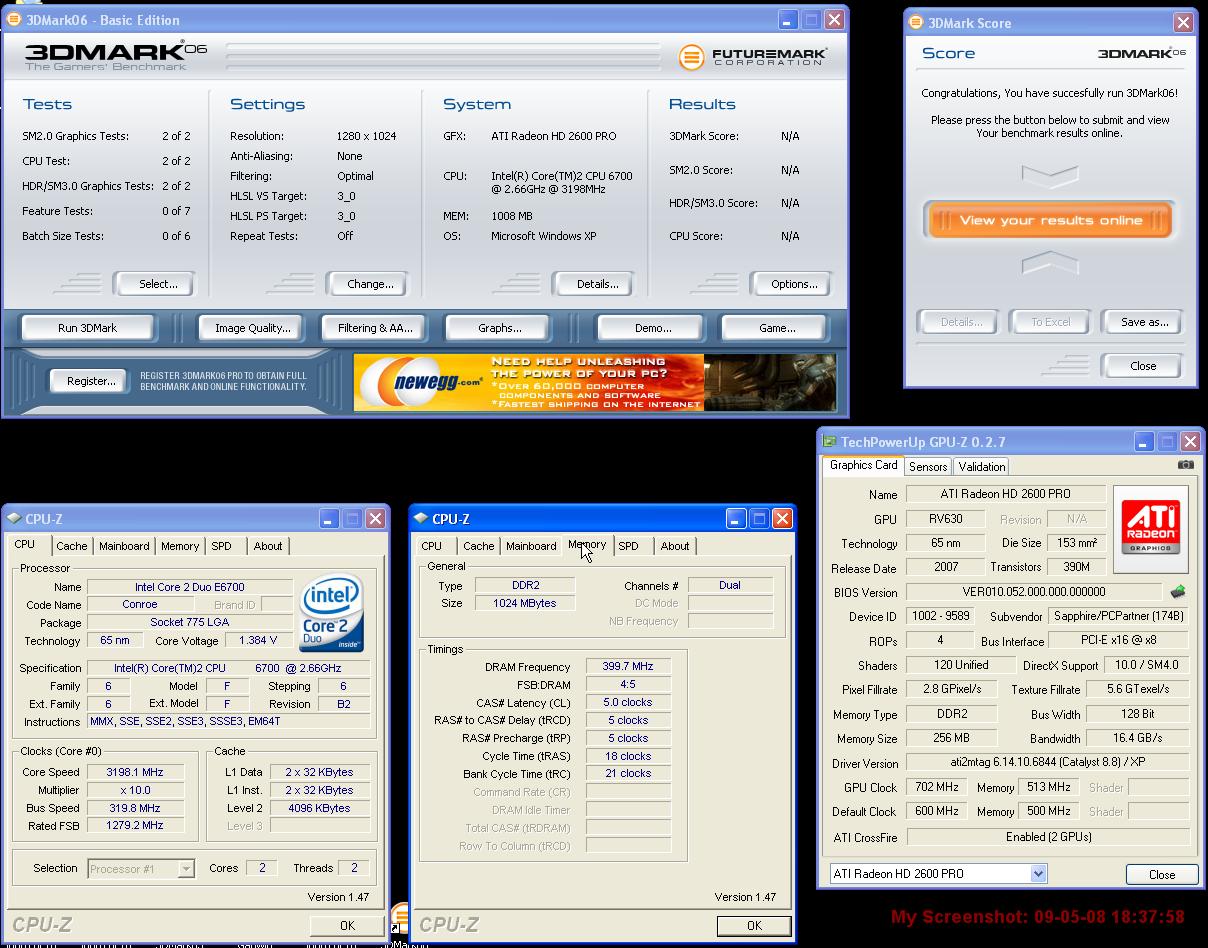Click the GPU-Z Name field showing Radeon HD 2600 PRO
The width and height of the screenshot is (1208, 948).
[x=1006, y=494]
